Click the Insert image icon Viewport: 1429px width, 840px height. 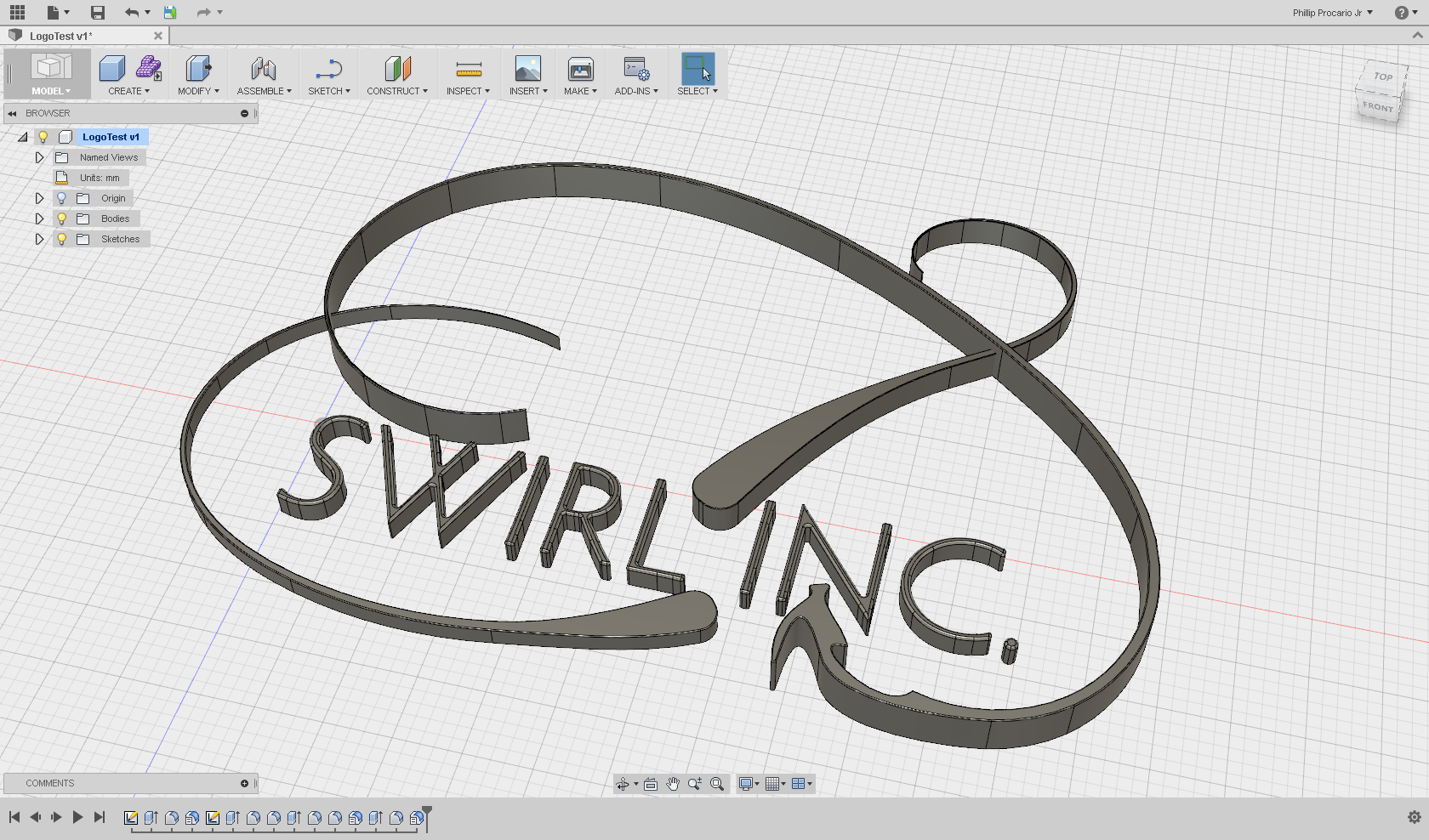coord(527,68)
